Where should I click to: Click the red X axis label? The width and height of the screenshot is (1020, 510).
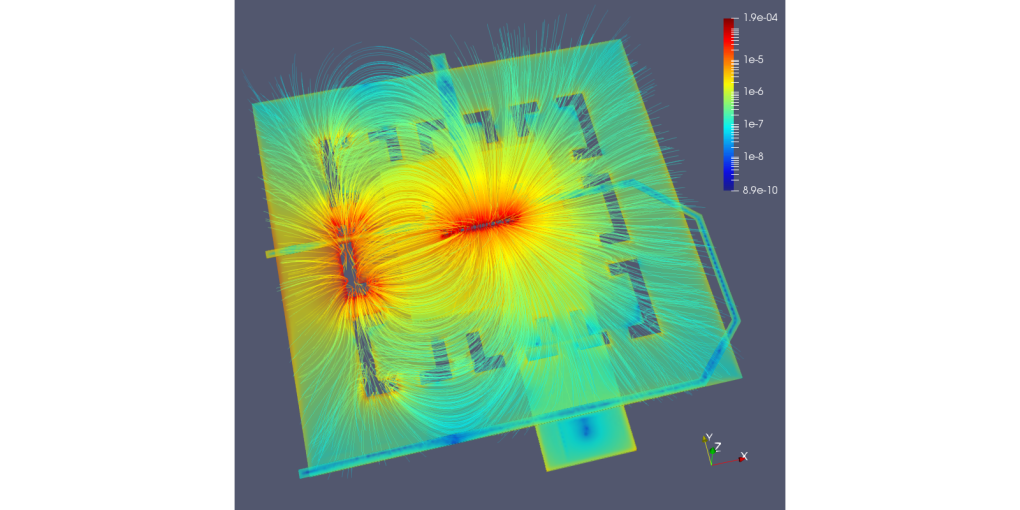(744, 456)
